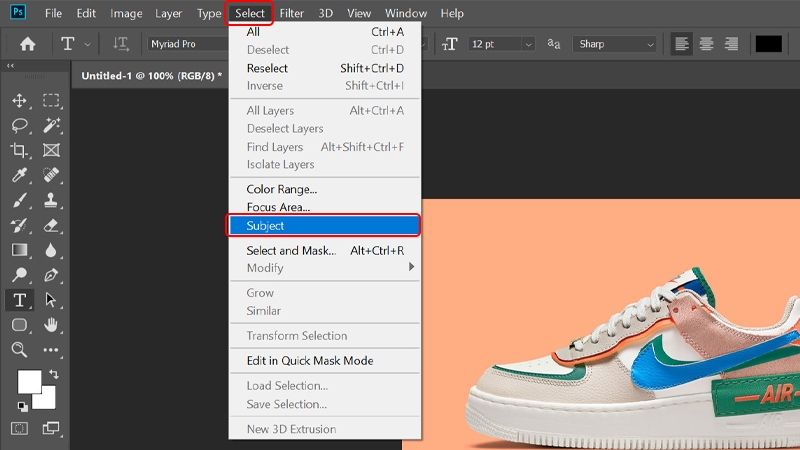Open the Layer menu
Image resolution: width=800 pixels, height=450 pixels.
[168, 13]
